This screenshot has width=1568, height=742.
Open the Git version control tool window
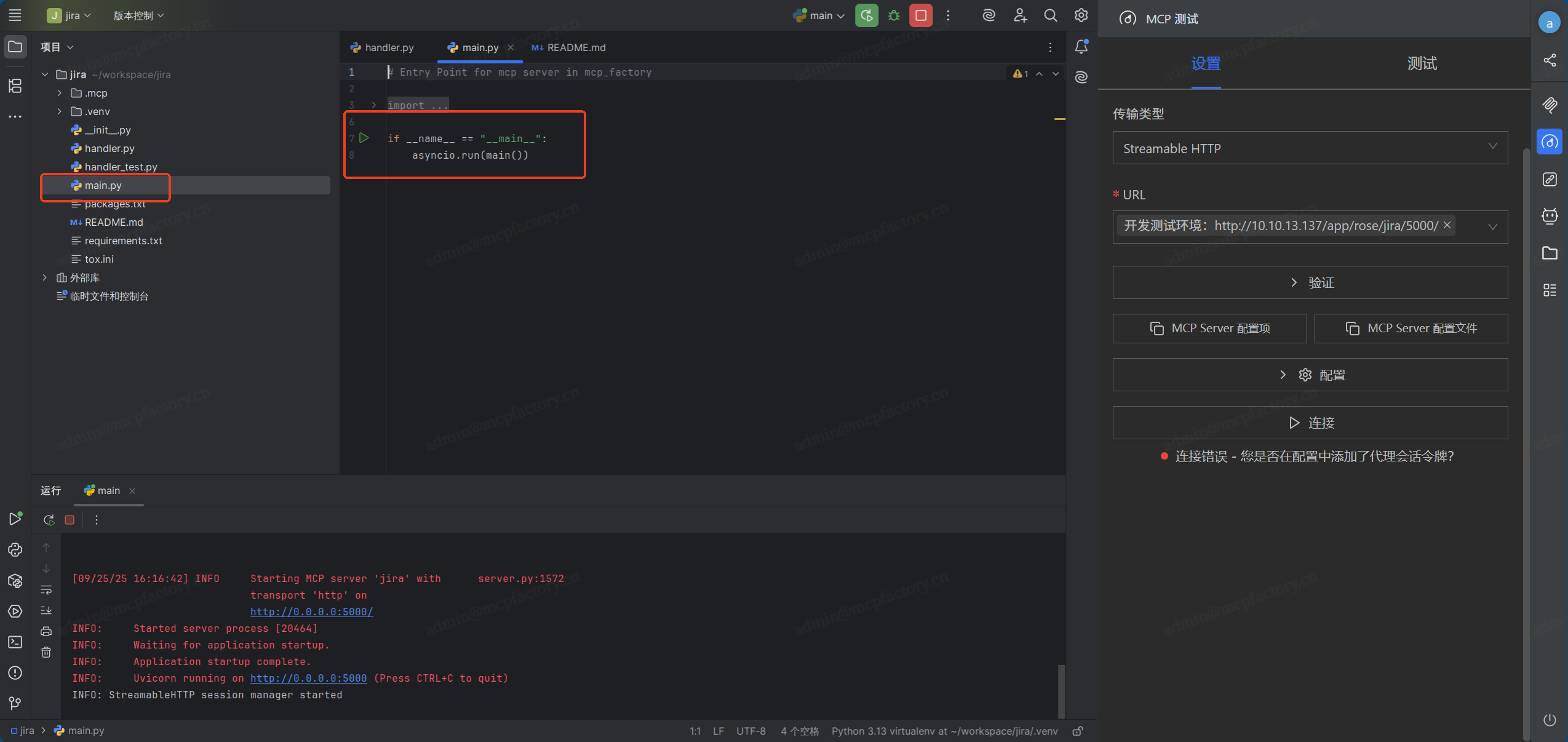tap(15, 703)
